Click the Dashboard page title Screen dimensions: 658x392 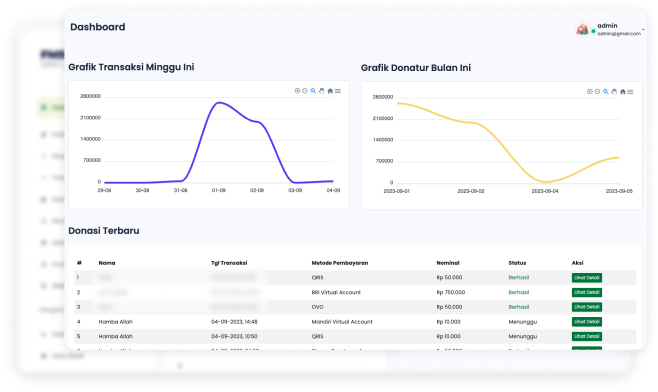tap(97, 27)
